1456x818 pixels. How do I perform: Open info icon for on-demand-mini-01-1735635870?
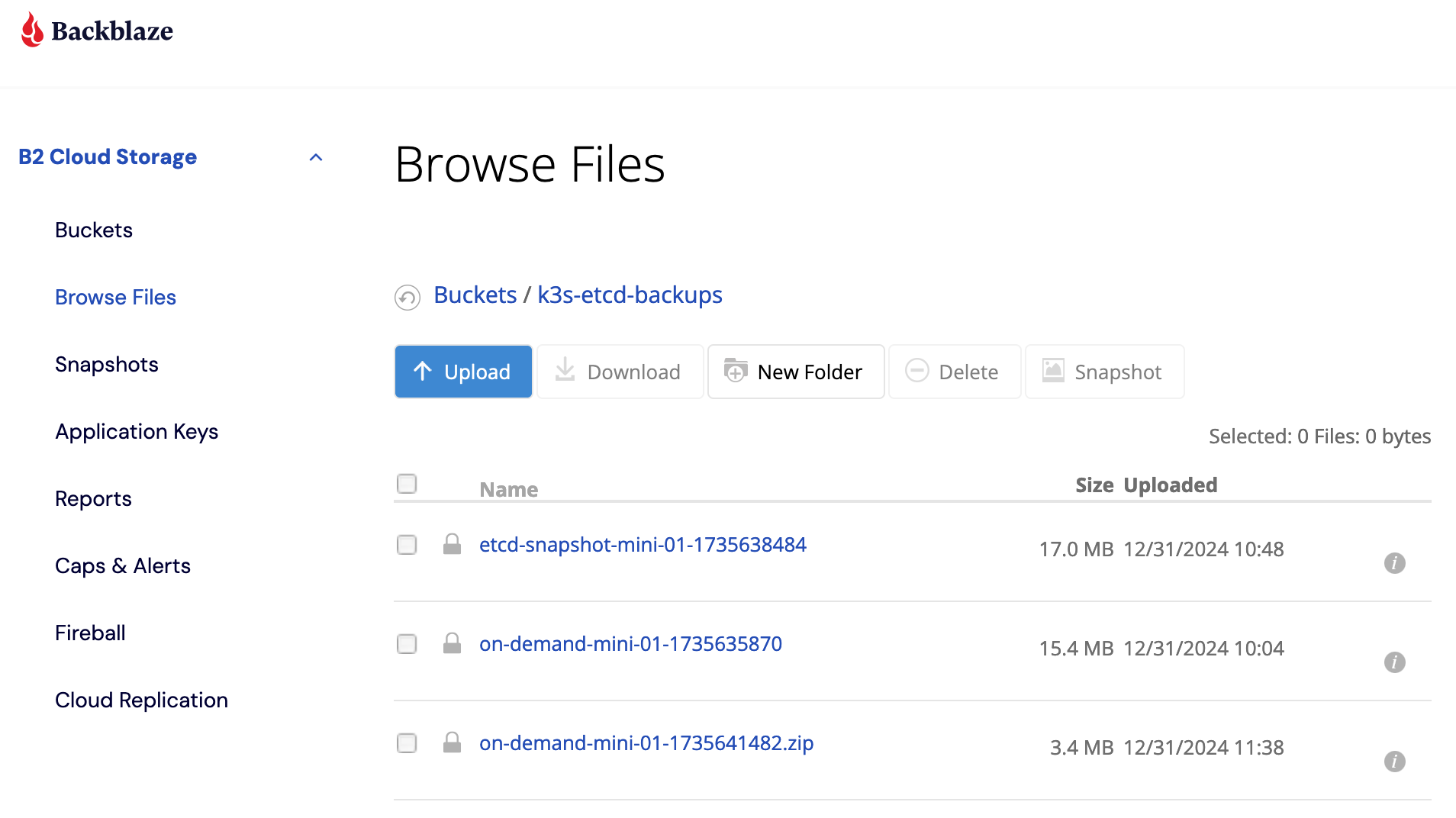coord(1395,662)
